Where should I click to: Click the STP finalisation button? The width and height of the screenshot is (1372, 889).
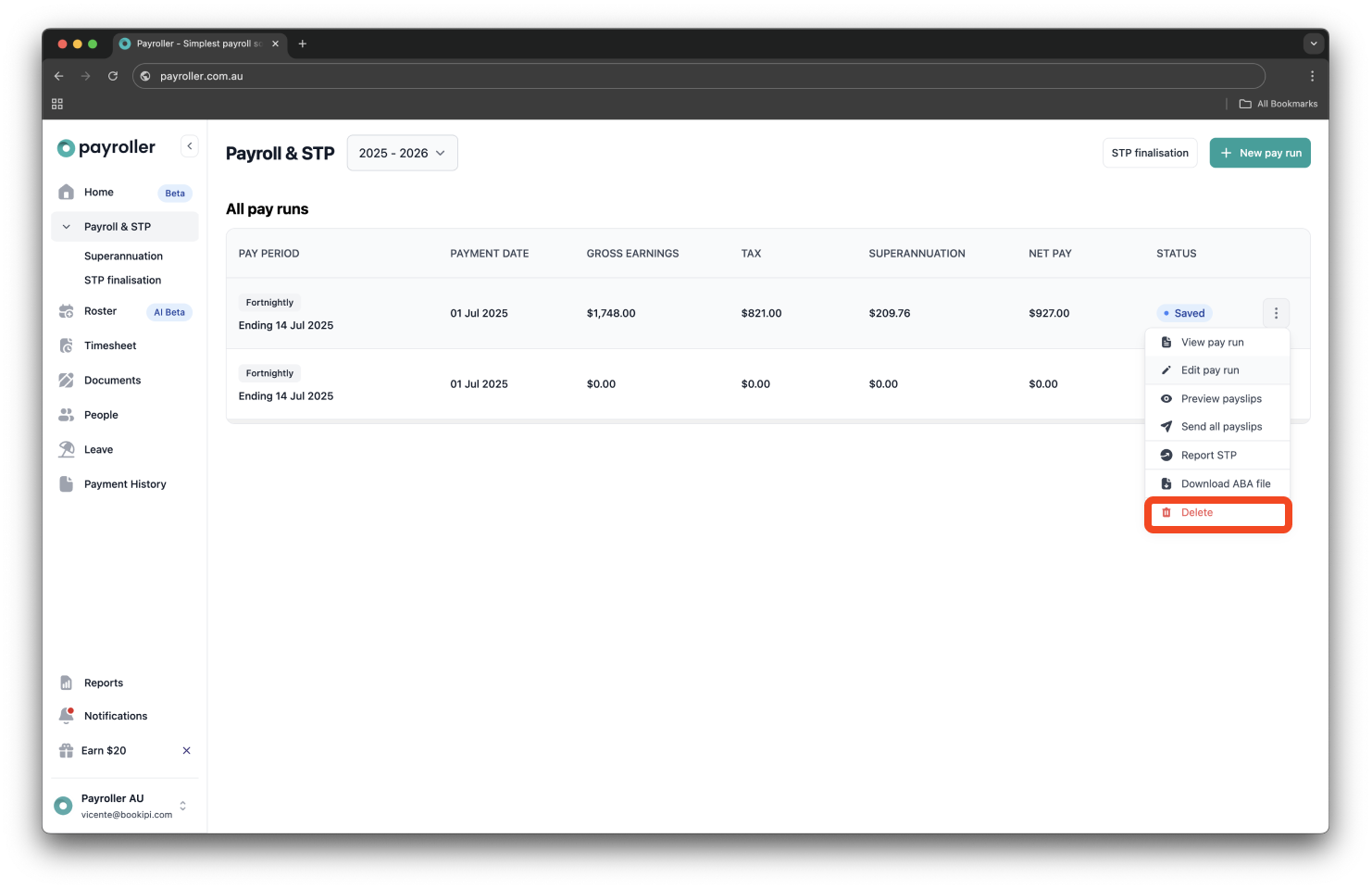[1150, 154]
